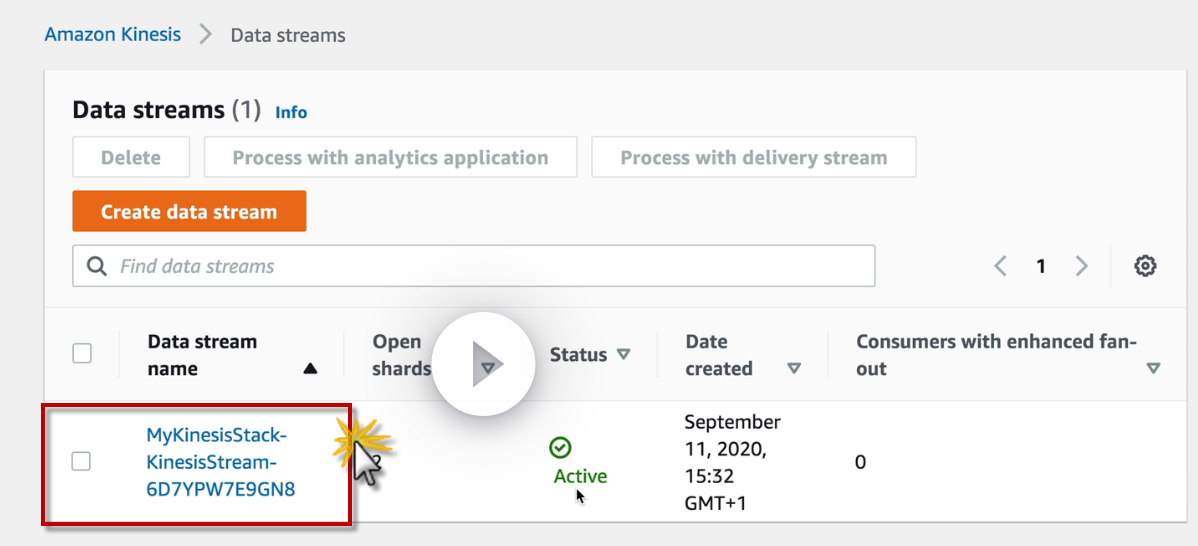Check the MyKinesisStack stream row checkbox
1198x546 pixels.
(82, 461)
